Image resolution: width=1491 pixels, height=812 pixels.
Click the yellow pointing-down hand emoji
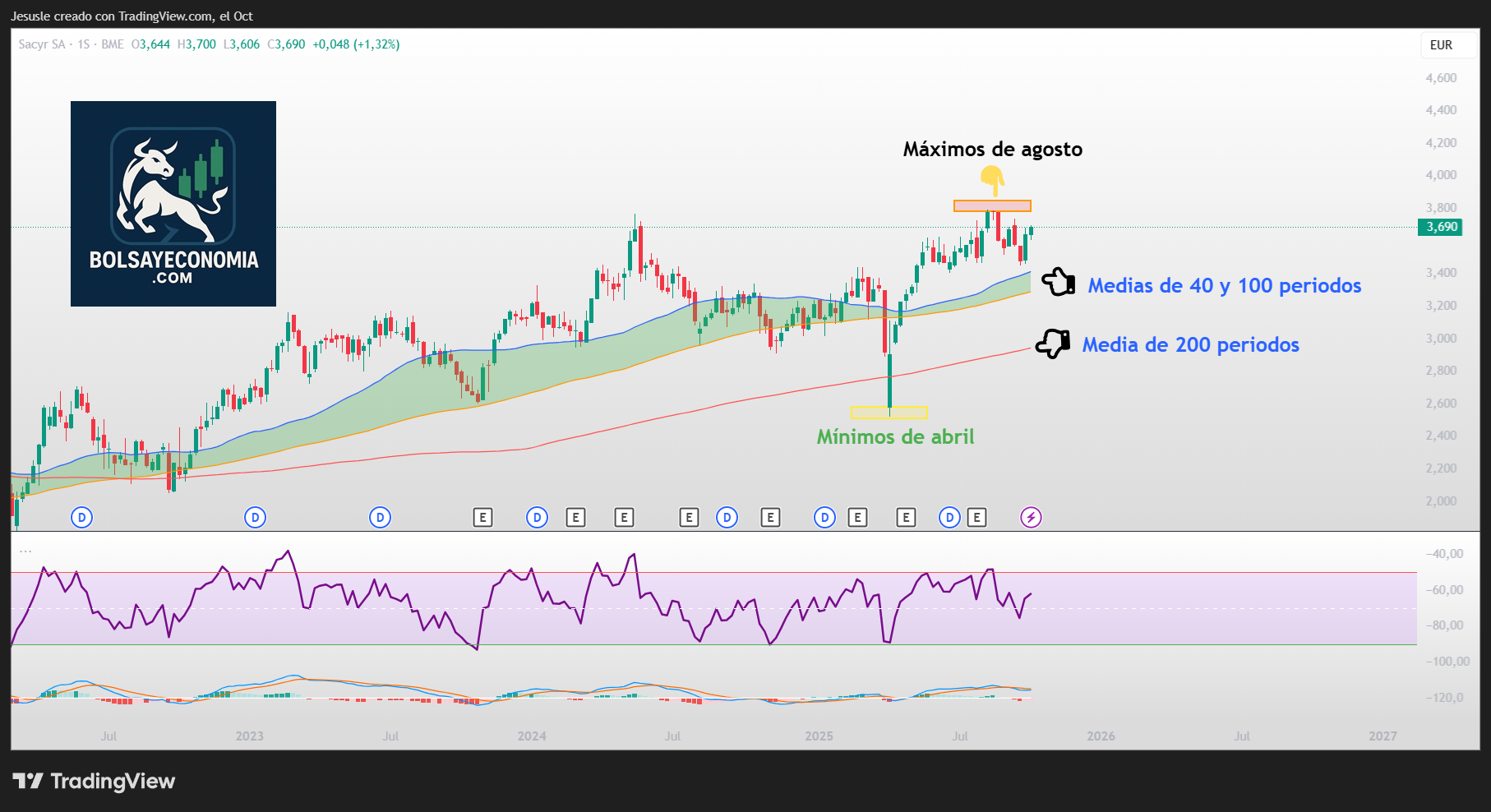993,180
